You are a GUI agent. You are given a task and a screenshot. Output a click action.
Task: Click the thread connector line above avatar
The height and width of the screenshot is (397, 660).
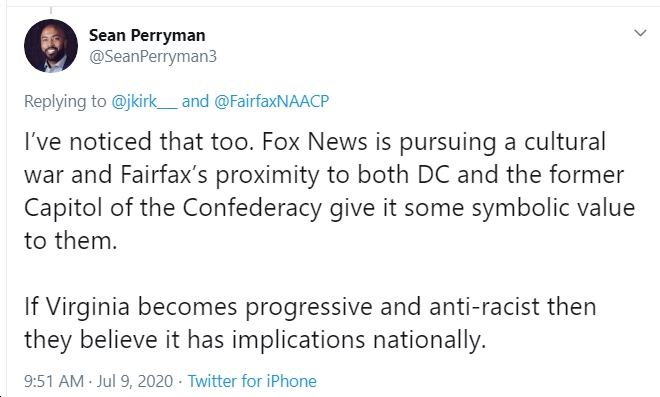click(x=51, y=10)
